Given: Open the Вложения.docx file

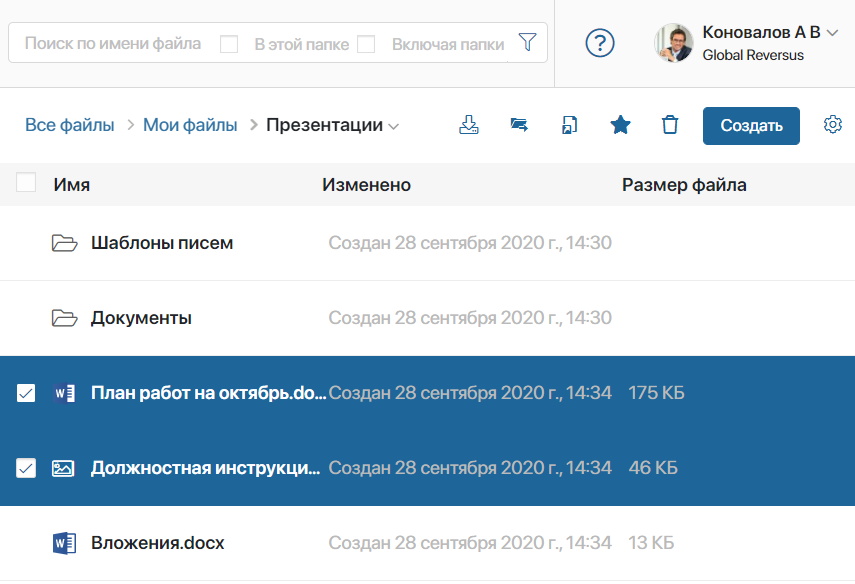Looking at the screenshot, I should tap(158, 543).
